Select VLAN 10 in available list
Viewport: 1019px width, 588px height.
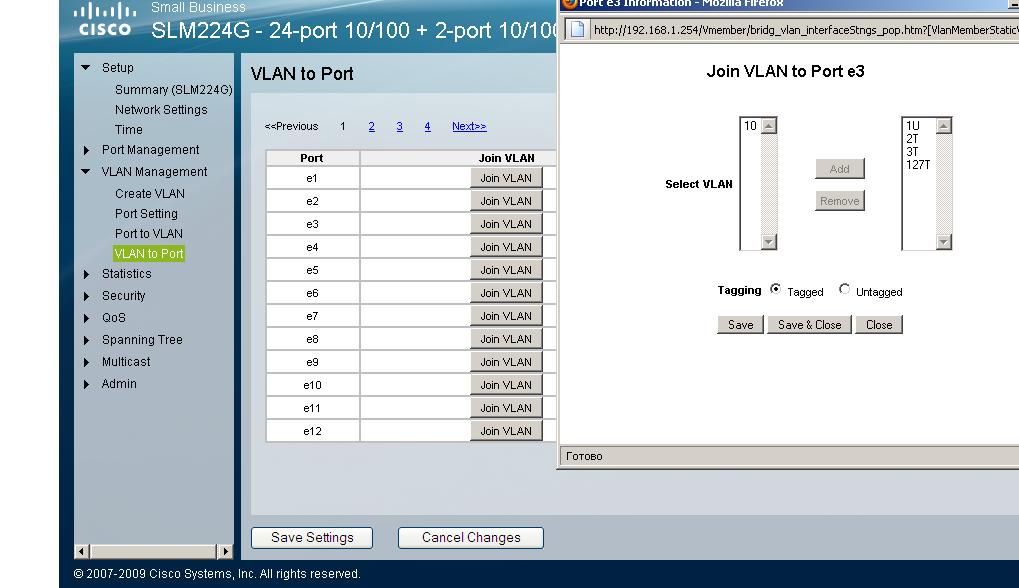click(751, 126)
